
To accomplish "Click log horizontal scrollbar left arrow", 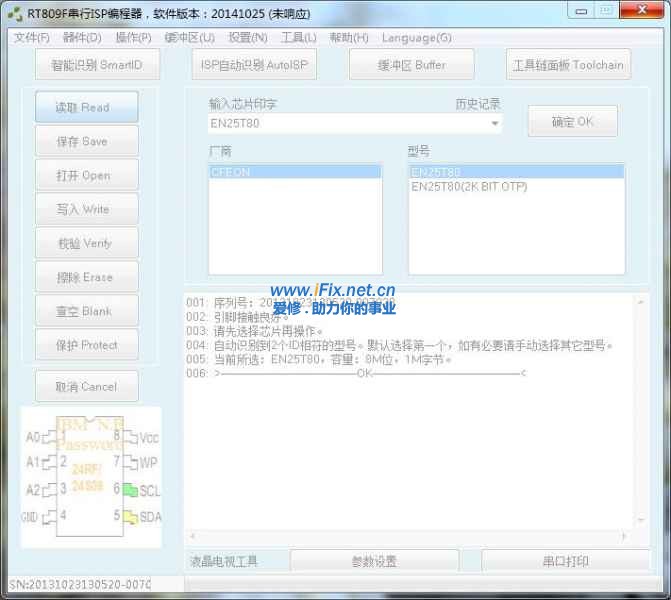I will point(192,535).
